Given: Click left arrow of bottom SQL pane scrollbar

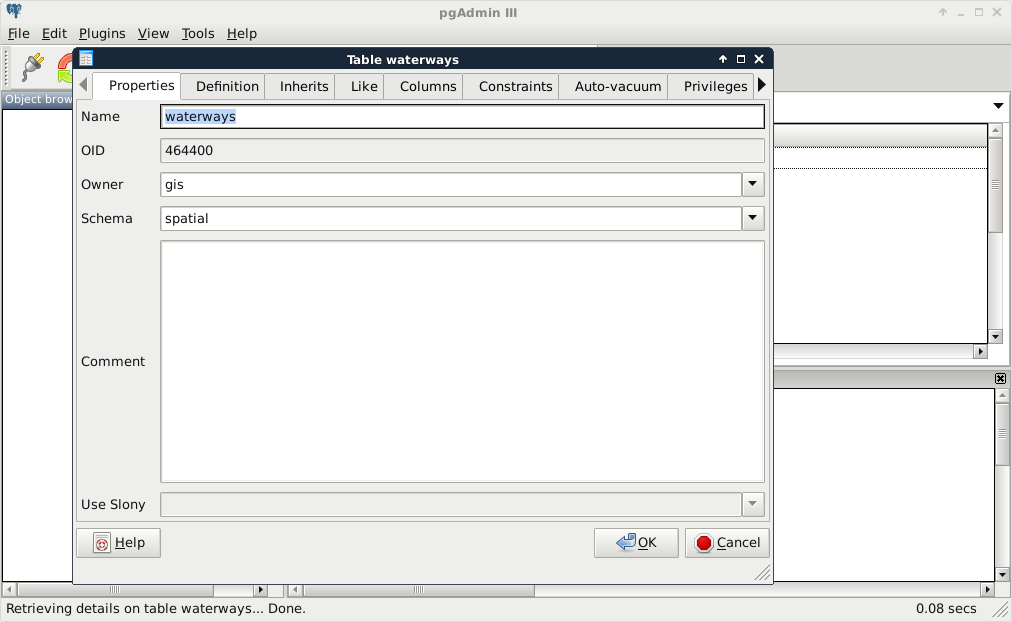Looking at the screenshot, I should click(295, 590).
